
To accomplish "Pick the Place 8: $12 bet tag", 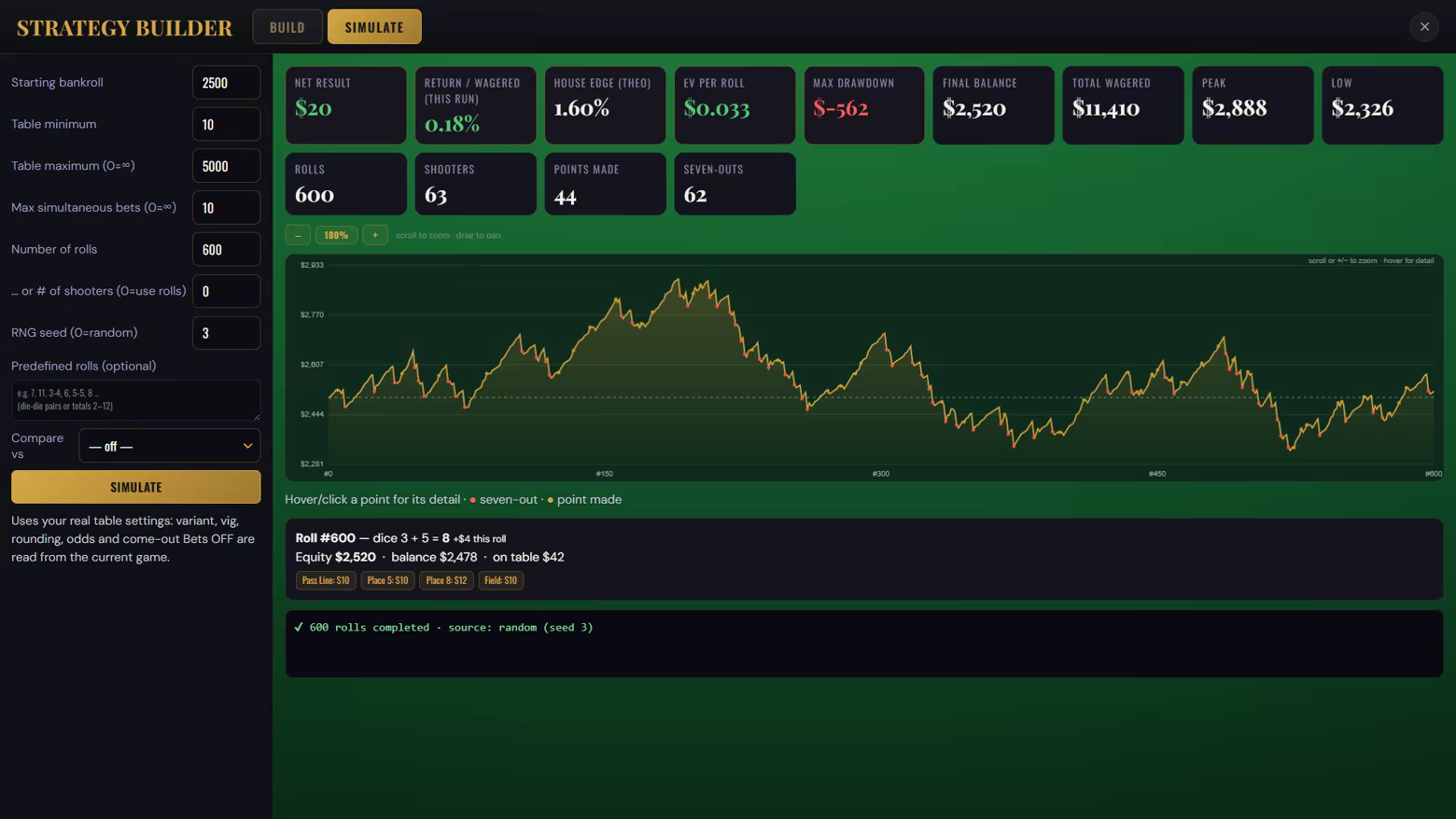I will point(446,580).
